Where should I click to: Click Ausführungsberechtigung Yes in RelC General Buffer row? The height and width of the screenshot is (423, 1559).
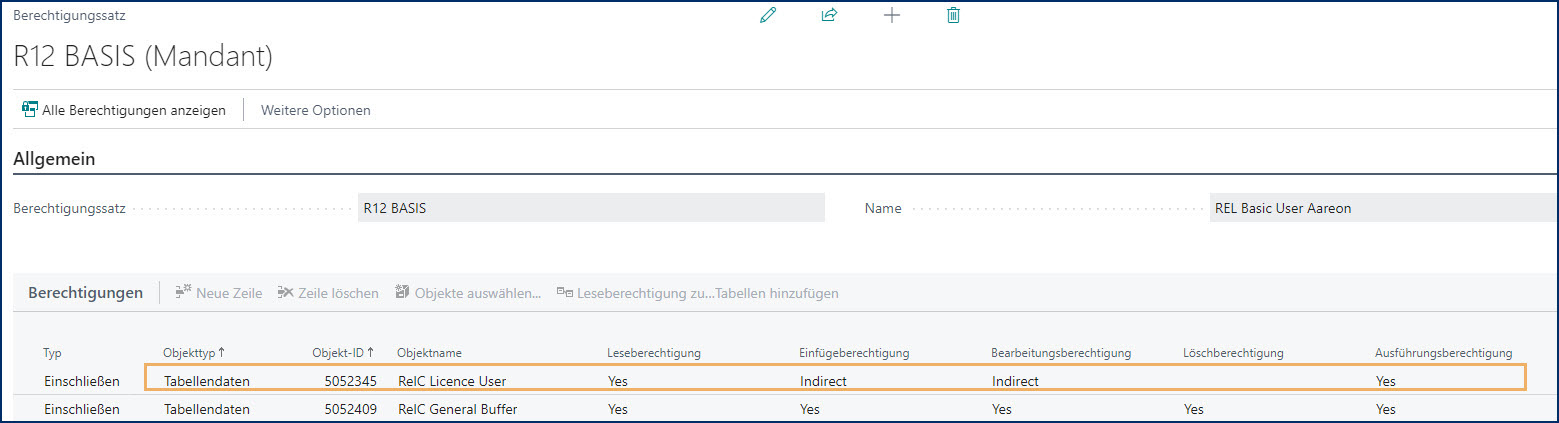(x=1386, y=409)
